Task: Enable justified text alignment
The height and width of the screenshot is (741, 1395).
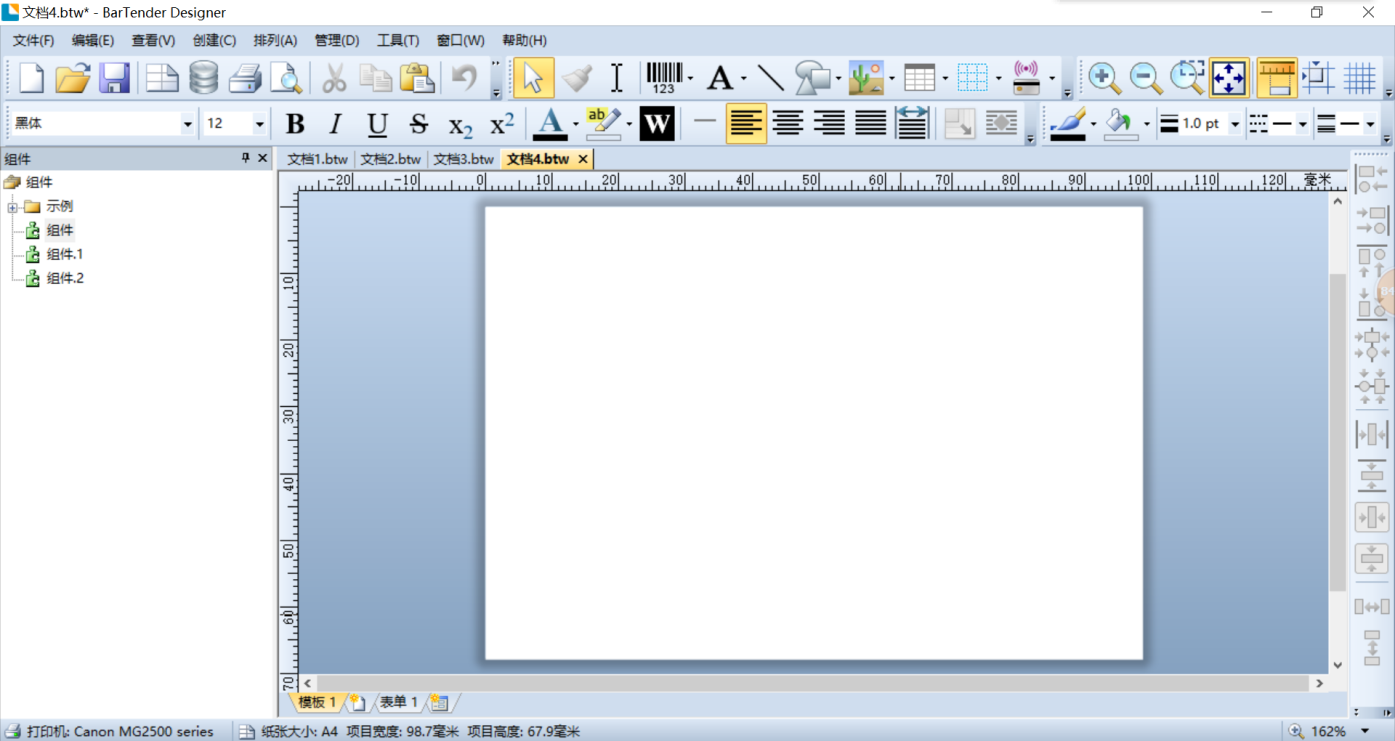Action: coord(871,124)
